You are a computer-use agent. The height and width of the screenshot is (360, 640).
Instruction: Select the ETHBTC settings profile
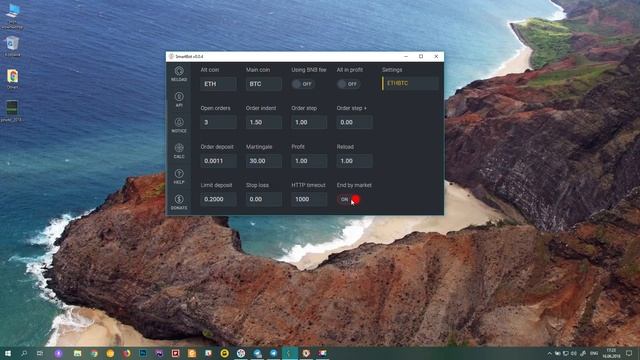410,83
